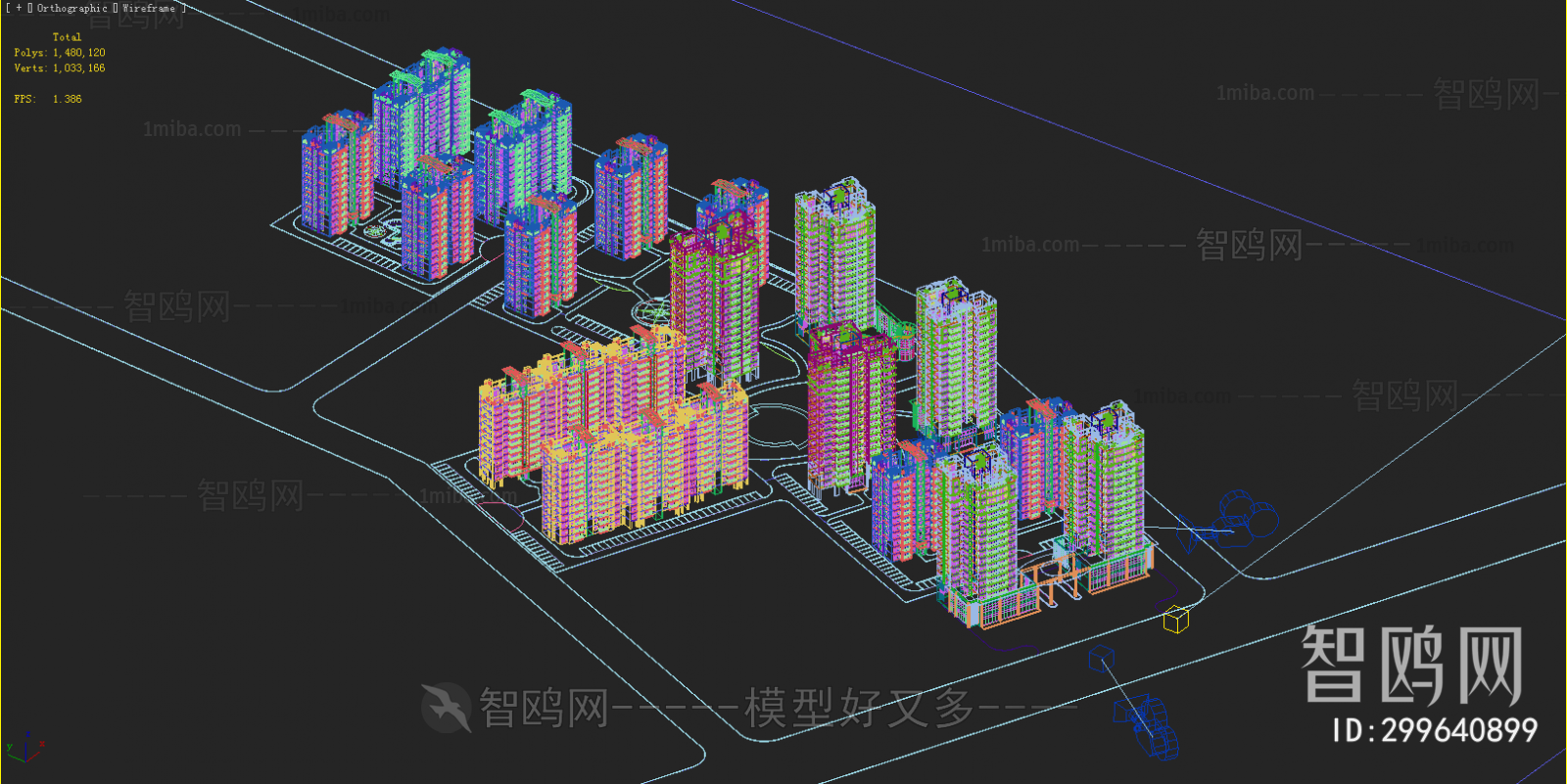Click the "Verts: 1,033,166" statistic text

(60, 69)
